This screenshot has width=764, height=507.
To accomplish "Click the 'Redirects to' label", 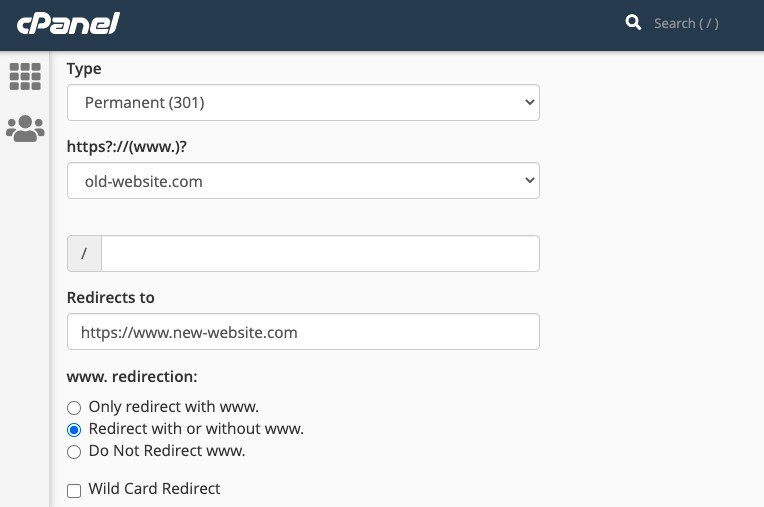I will [111, 298].
